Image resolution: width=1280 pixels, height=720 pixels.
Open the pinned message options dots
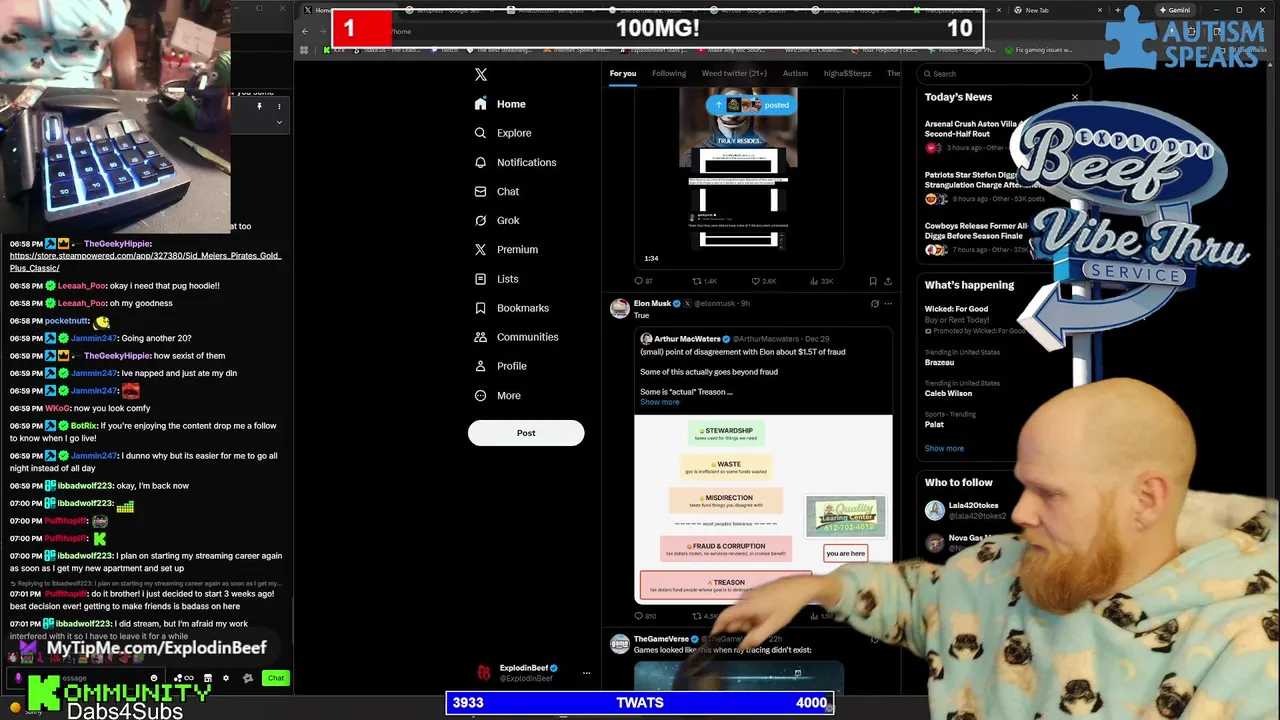(279, 106)
